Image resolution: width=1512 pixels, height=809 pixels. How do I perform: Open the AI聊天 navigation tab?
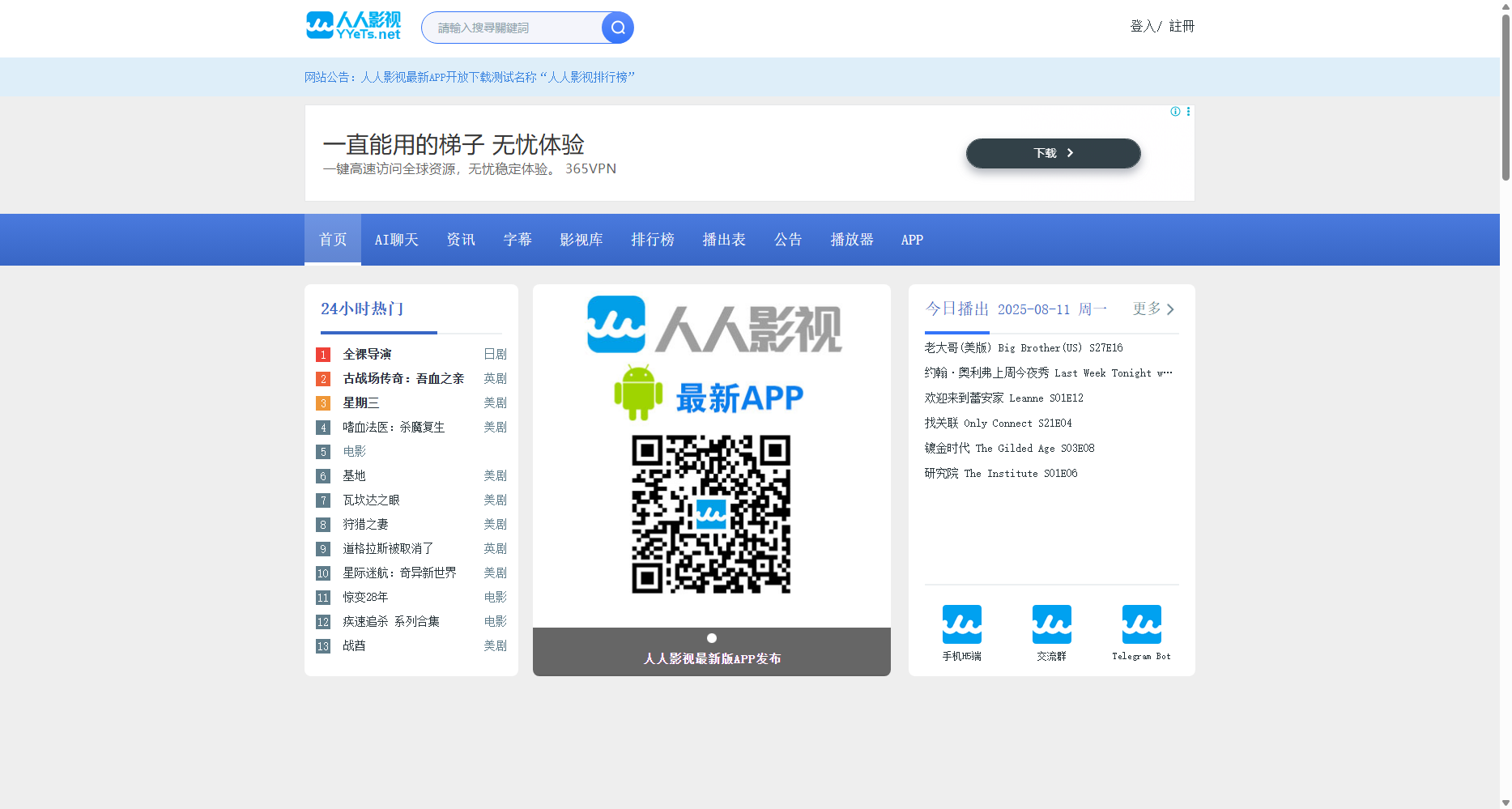pyautogui.click(x=397, y=240)
